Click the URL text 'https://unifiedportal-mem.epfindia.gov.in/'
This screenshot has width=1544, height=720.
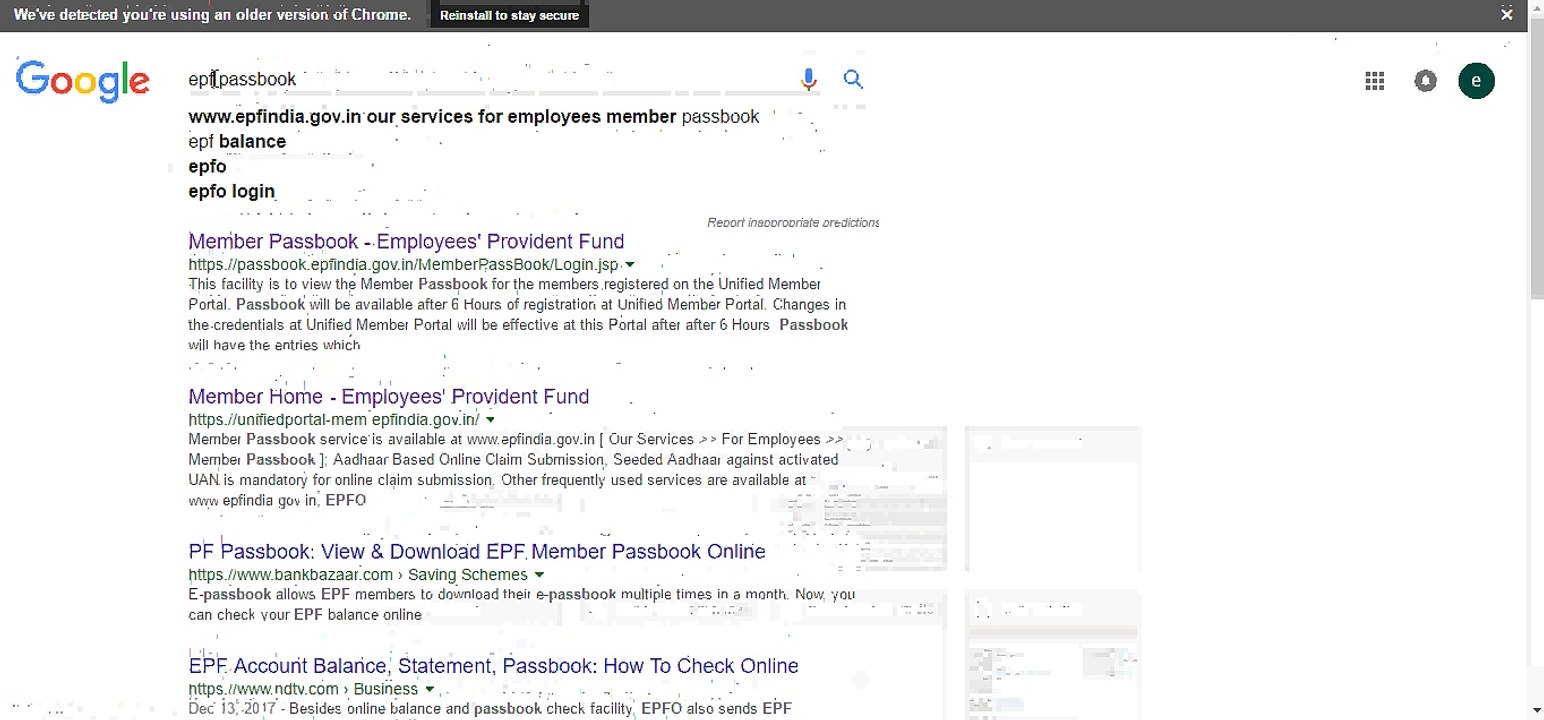pos(334,420)
